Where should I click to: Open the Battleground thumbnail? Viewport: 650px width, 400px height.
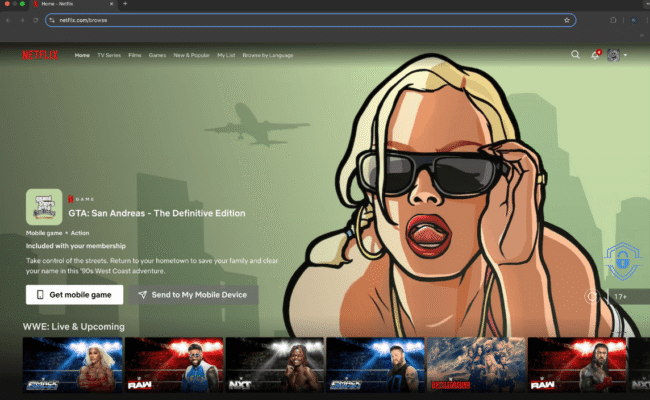(476, 365)
